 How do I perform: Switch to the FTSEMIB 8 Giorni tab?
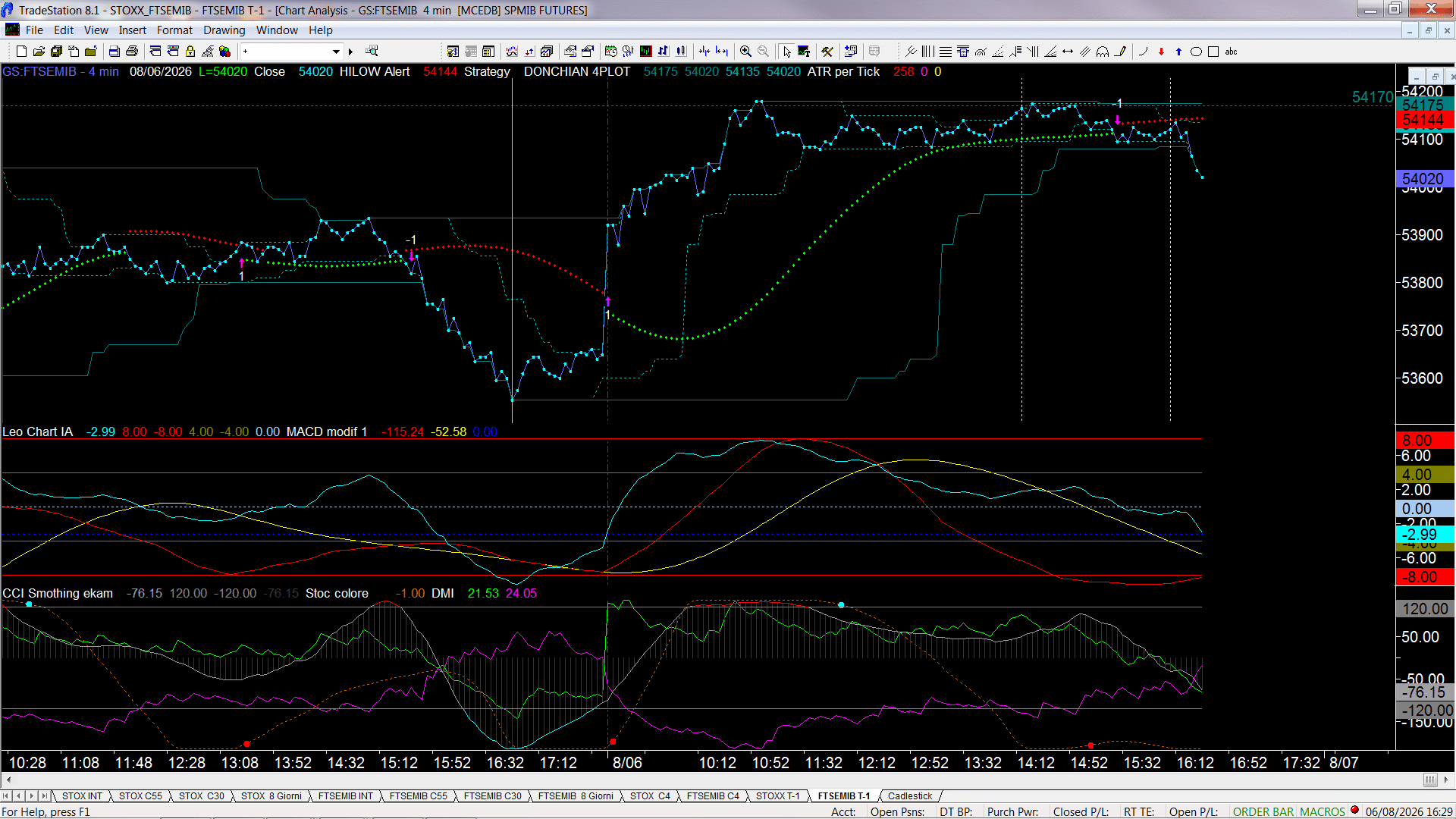pyautogui.click(x=576, y=796)
